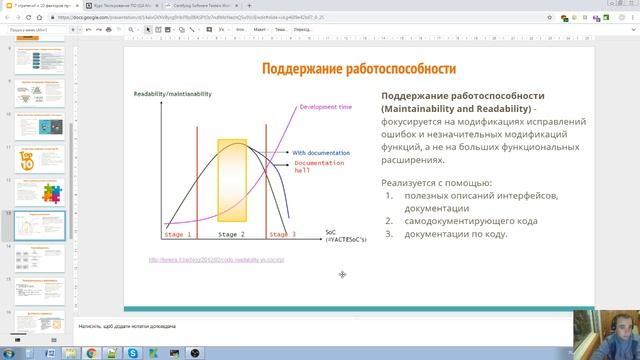Image resolution: width=640 pixels, height=360 pixels.
Task: Click the speaker notes field
Action: (x=322, y=327)
